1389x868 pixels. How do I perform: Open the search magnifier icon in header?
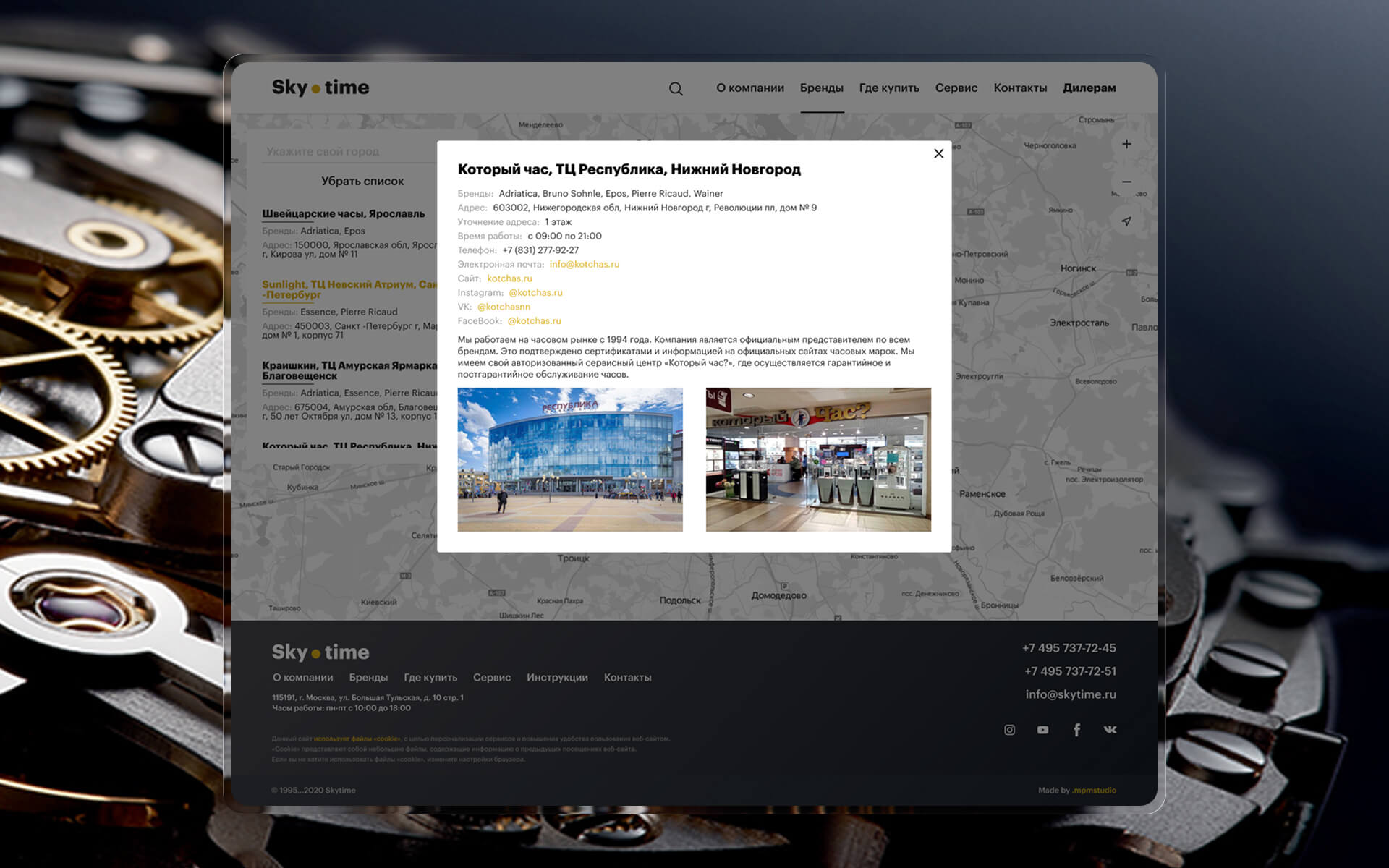click(x=676, y=88)
